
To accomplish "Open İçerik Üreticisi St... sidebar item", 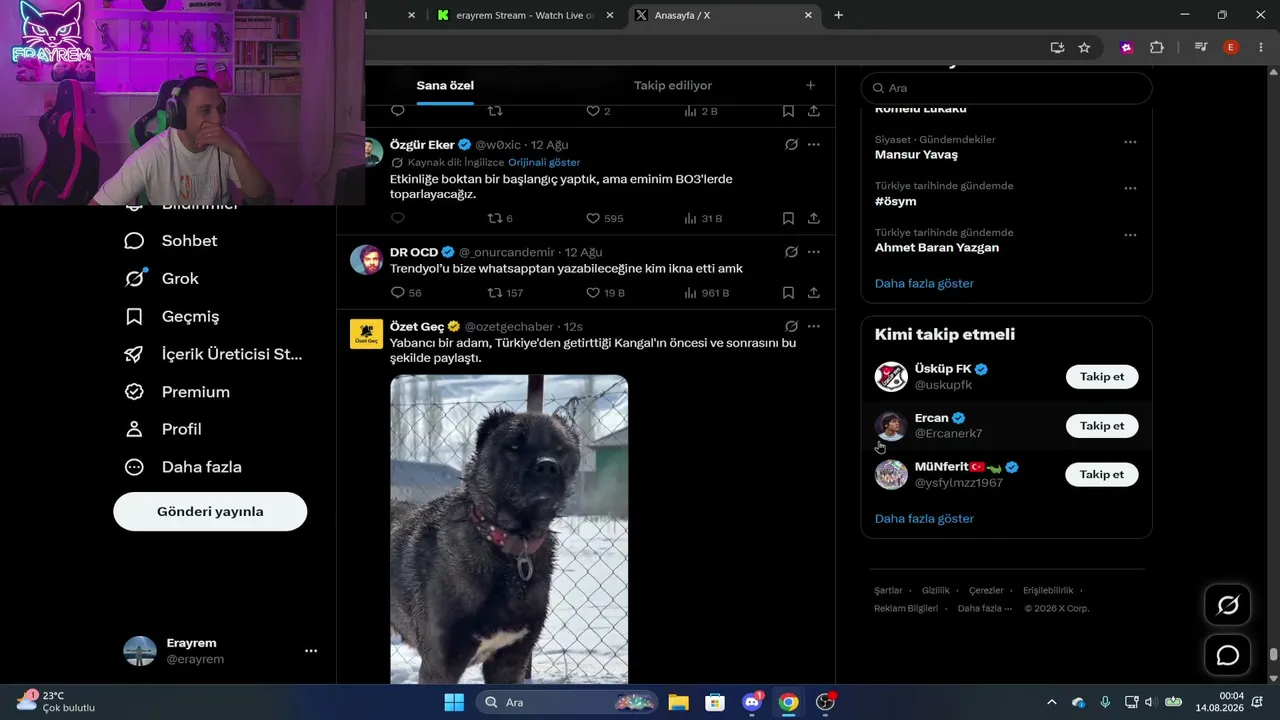I will coord(213,354).
